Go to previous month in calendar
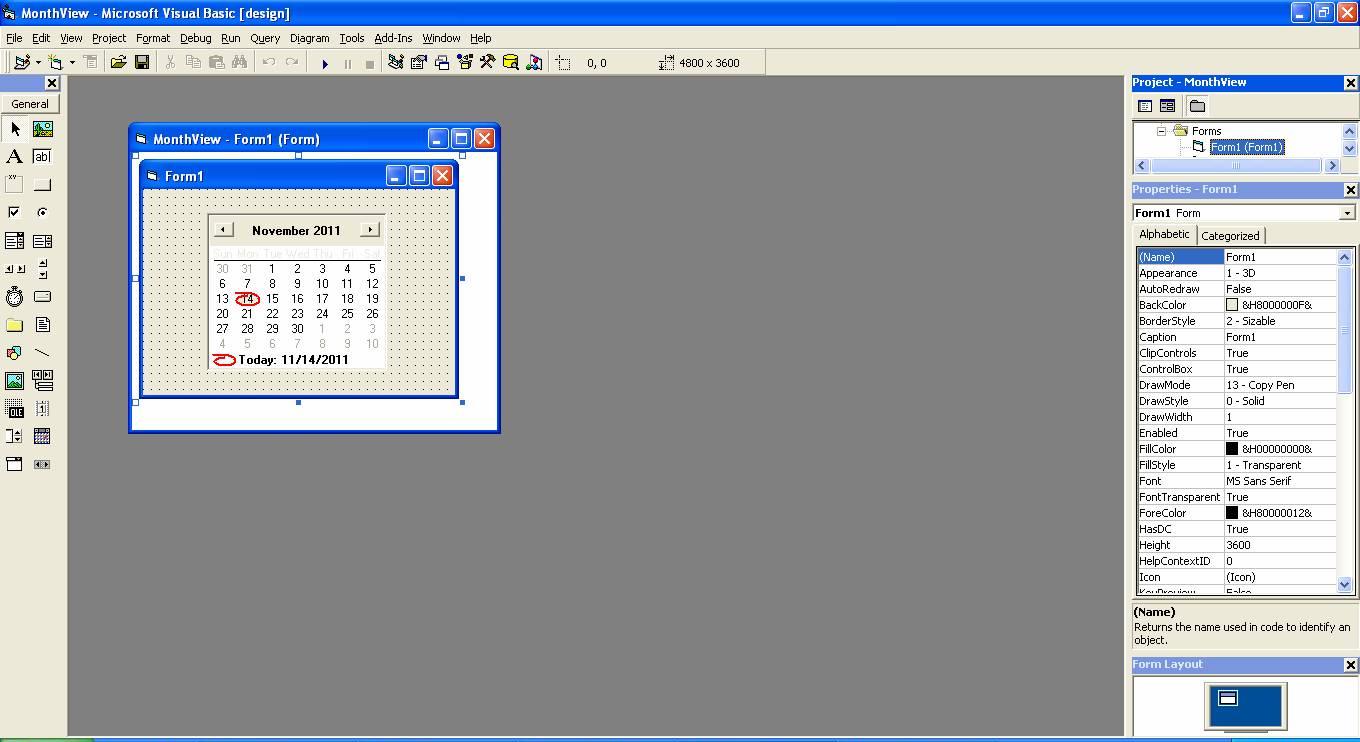Image resolution: width=1360 pixels, height=742 pixels. (x=223, y=230)
